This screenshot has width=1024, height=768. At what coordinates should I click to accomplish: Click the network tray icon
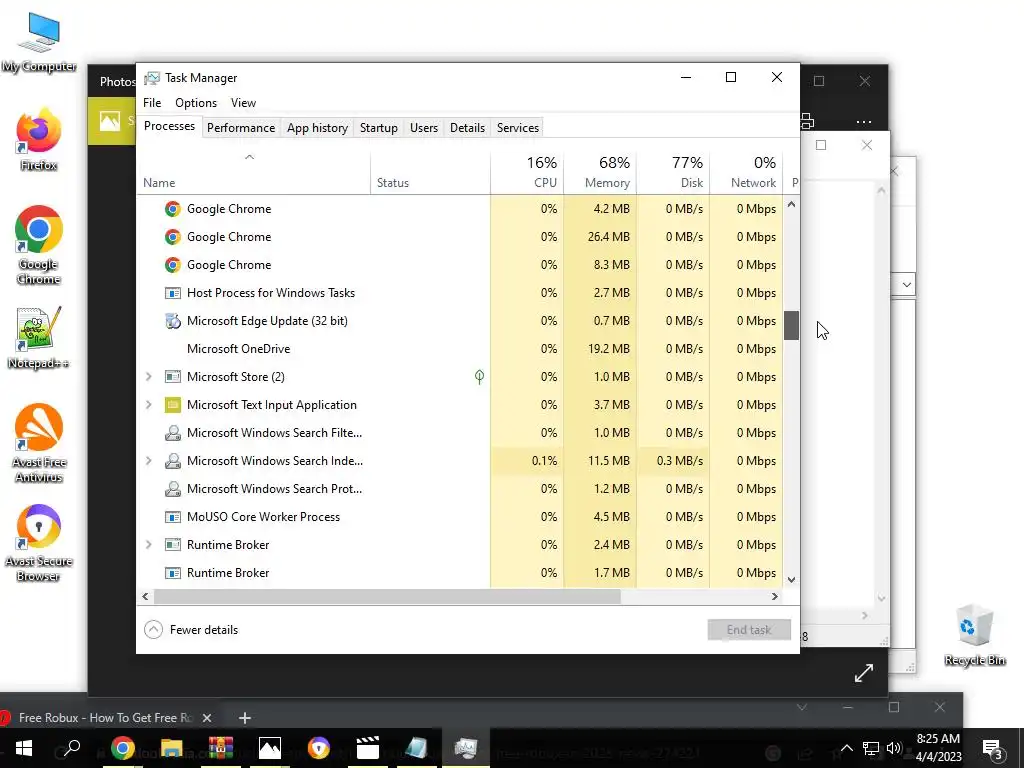[871, 748]
